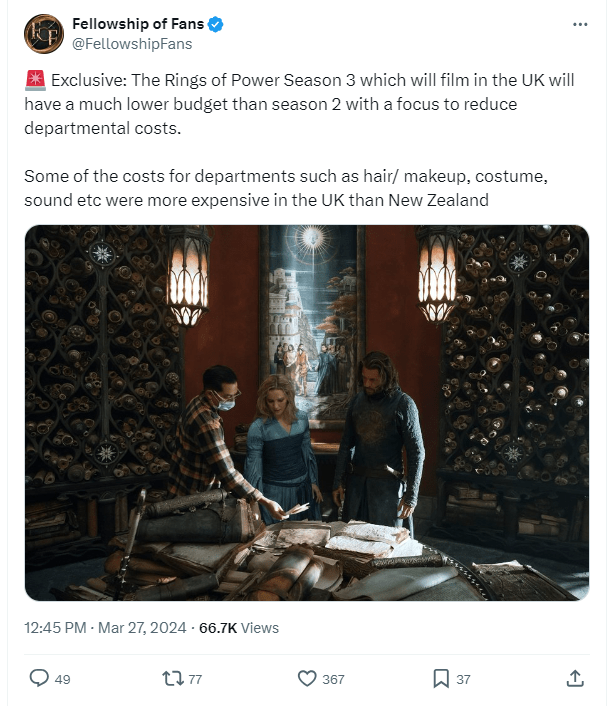
Task: Open the attached Rings of Power photo
Action: (307, 412)
